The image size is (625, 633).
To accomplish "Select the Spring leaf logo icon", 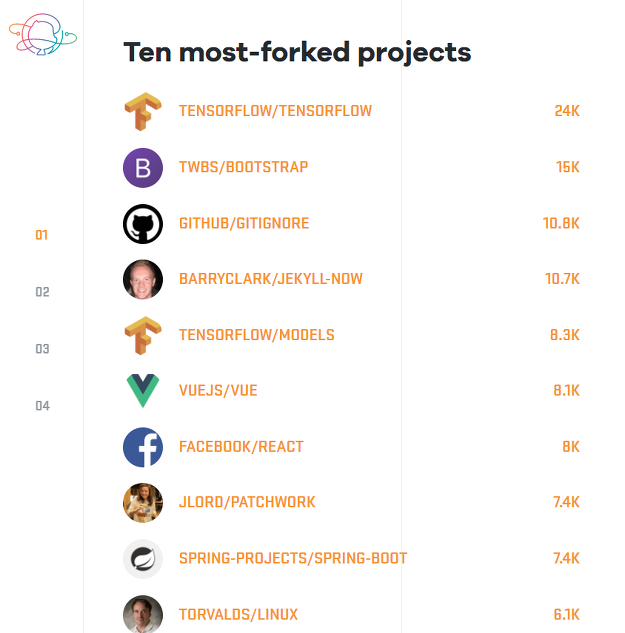I will pos(143,559).
